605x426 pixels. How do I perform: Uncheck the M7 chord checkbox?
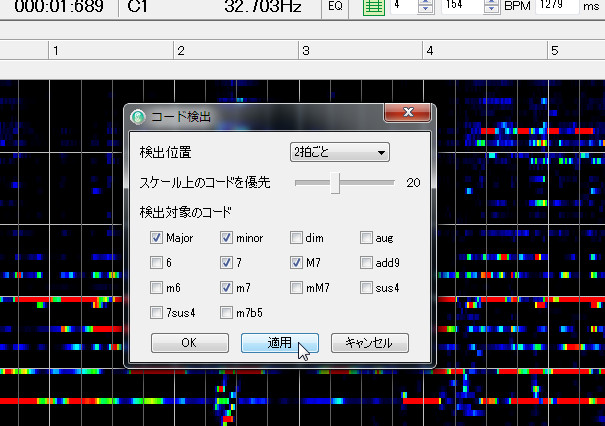coord(296,263)
